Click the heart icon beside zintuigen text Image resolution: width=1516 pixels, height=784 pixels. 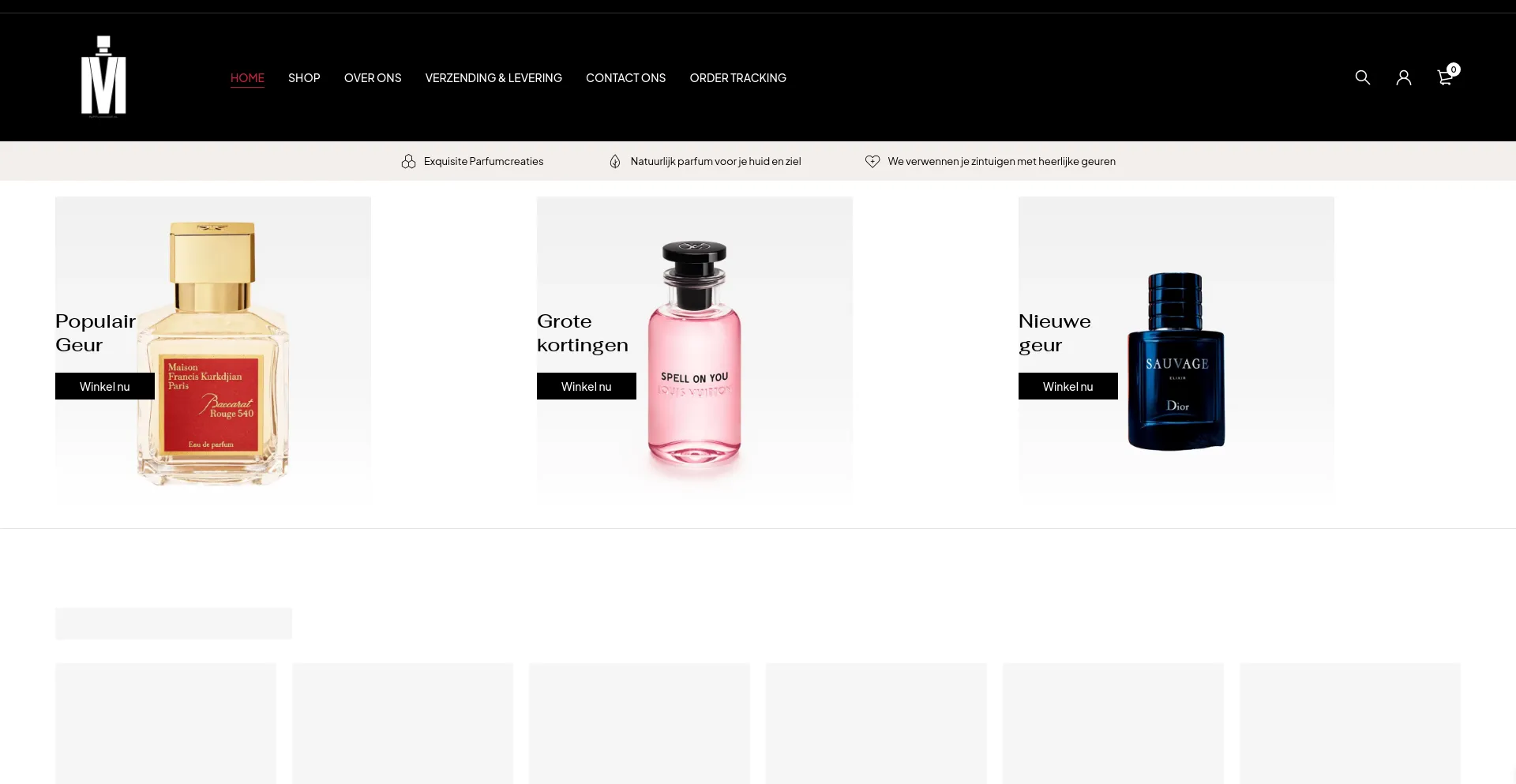872,161
